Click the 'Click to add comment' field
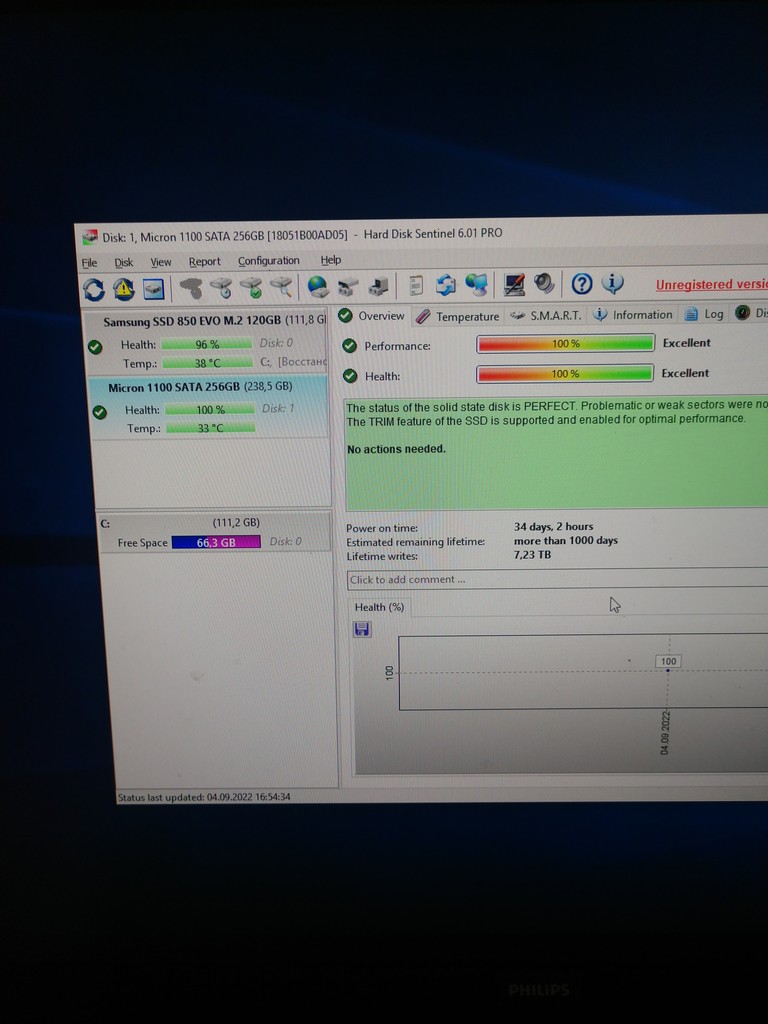Image resolution: width=768 pixels, height=1024 pixels. (x=557, y=579)
